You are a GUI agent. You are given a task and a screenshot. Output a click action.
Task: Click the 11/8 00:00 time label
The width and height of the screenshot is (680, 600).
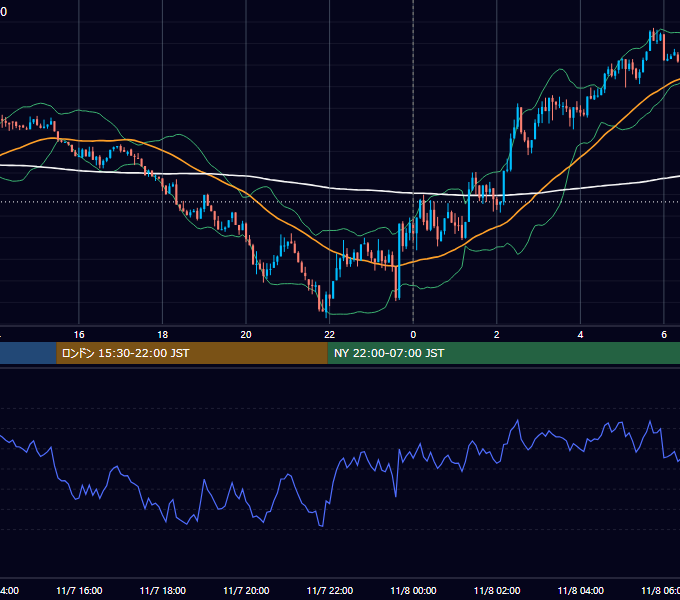coord(413,590)
